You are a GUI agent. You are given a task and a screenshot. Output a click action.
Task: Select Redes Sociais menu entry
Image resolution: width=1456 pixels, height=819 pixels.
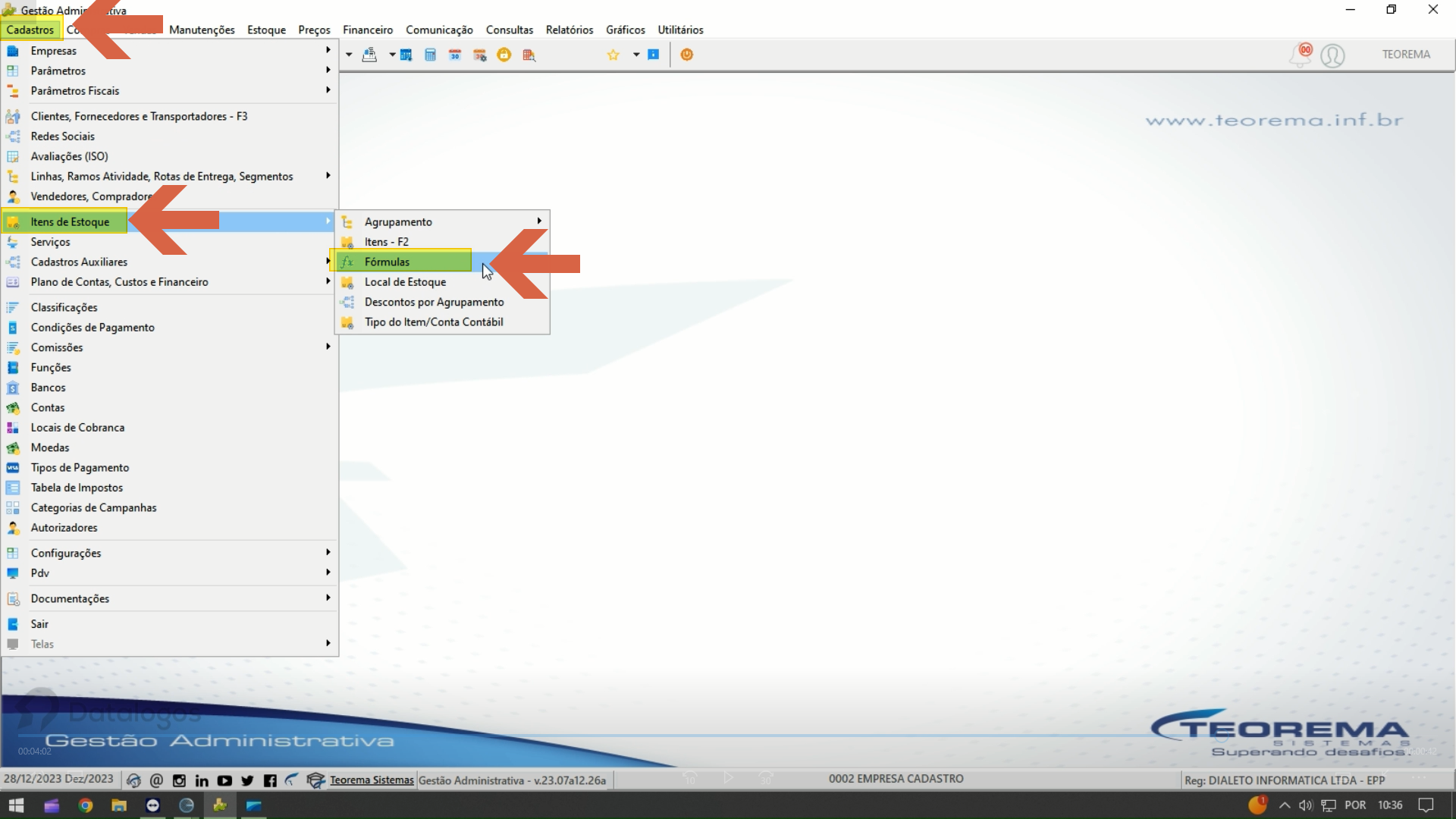point(169,136)
